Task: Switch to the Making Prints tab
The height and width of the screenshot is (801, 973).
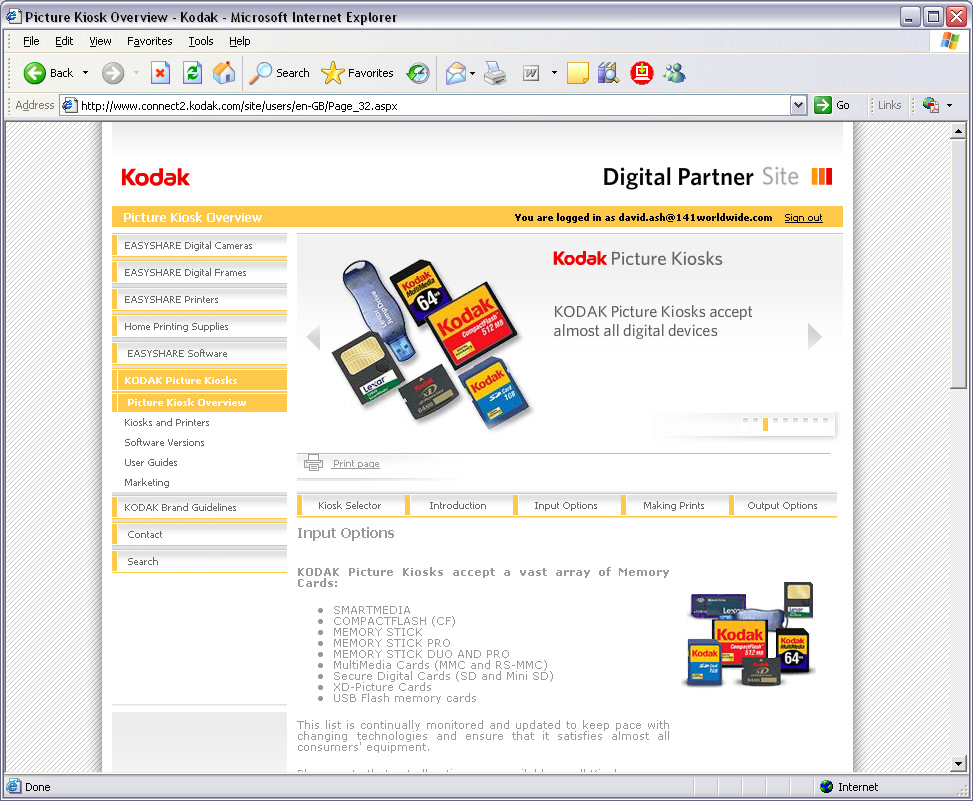Action: click(675, 506)
